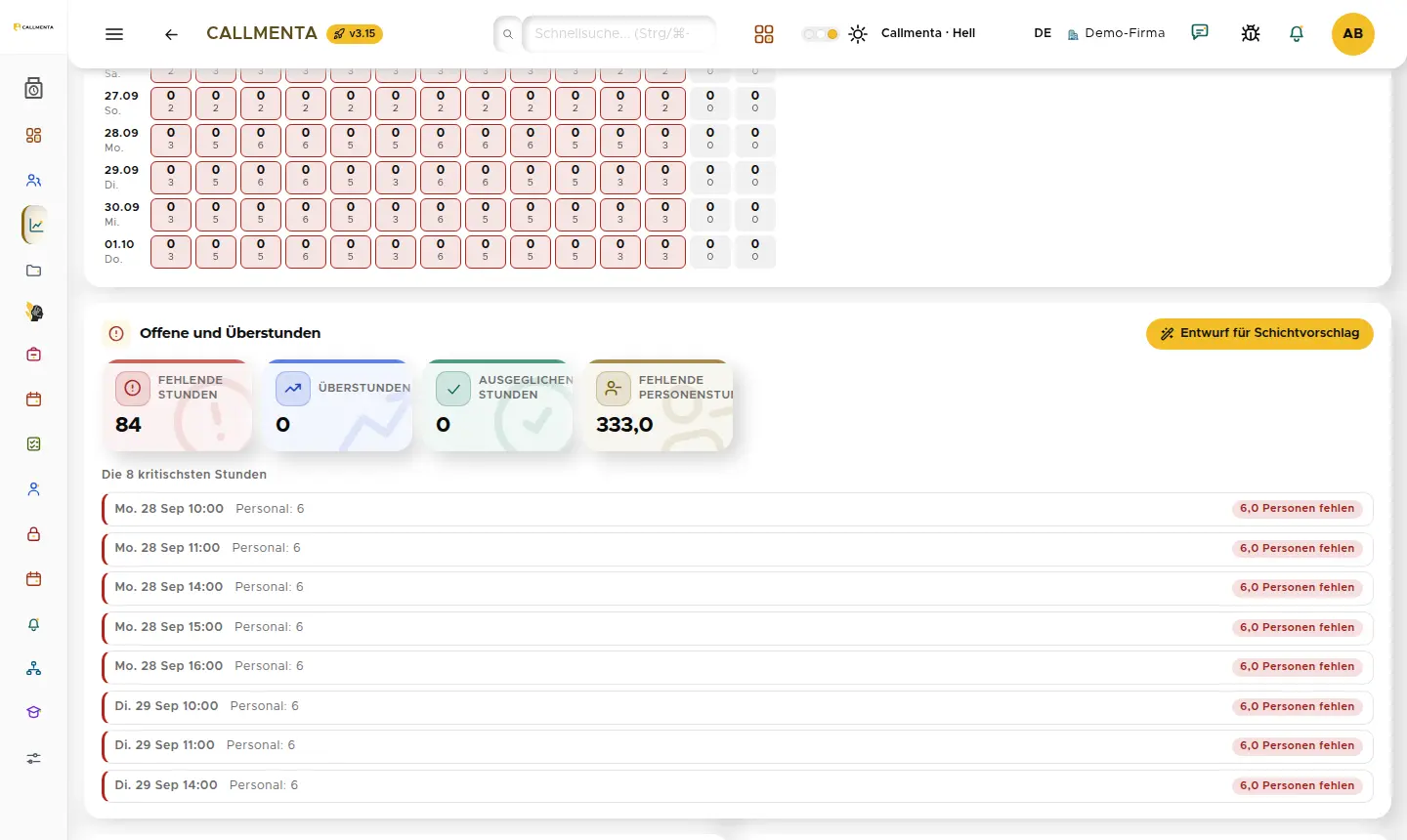The image size is (1407, 840).
Task: Open the padlock sidebar icon
Action: point(34,534)
